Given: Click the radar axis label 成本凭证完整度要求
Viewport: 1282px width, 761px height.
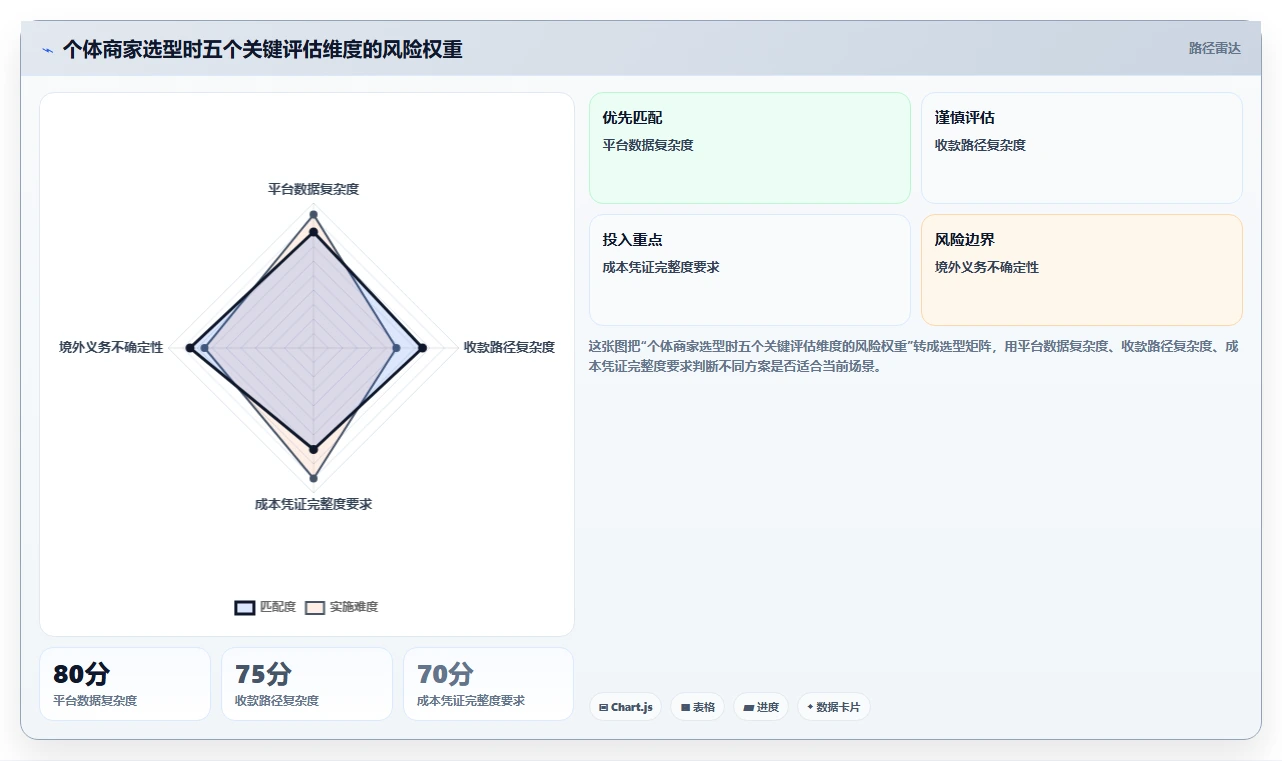Looking at the screenshot, I should click(313, 504).
